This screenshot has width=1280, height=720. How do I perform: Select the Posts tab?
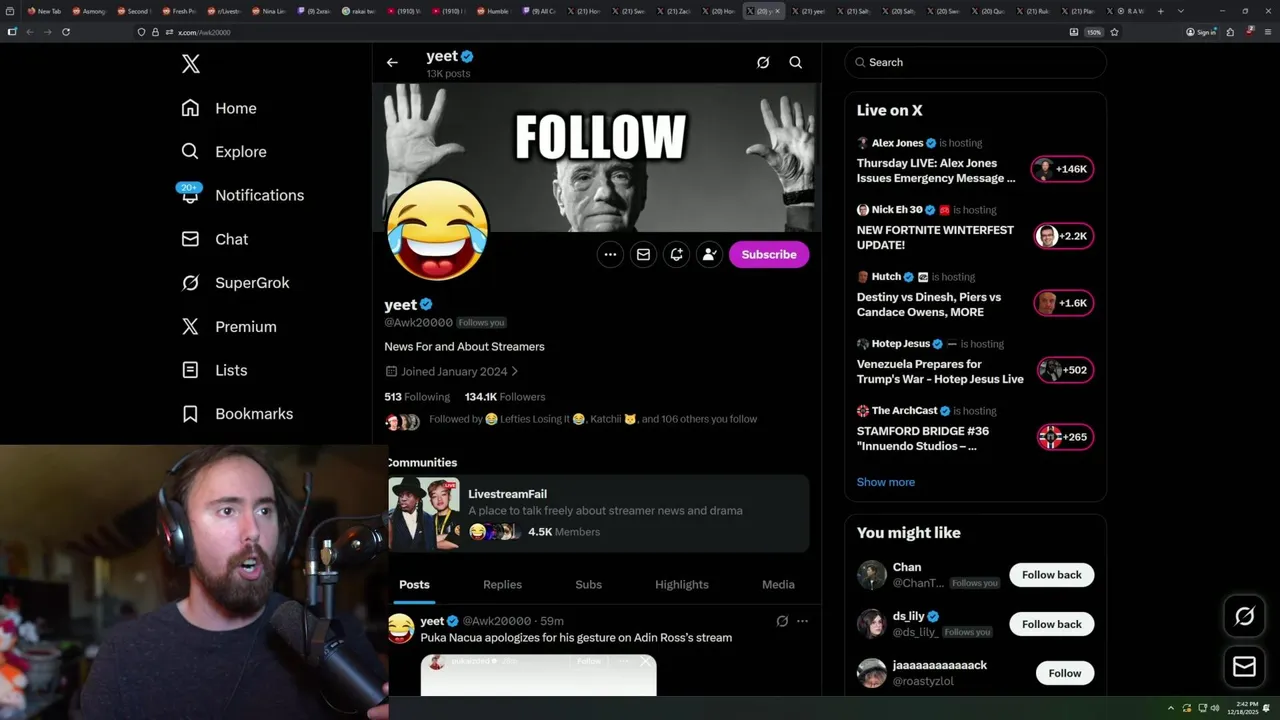pos(414,585)
